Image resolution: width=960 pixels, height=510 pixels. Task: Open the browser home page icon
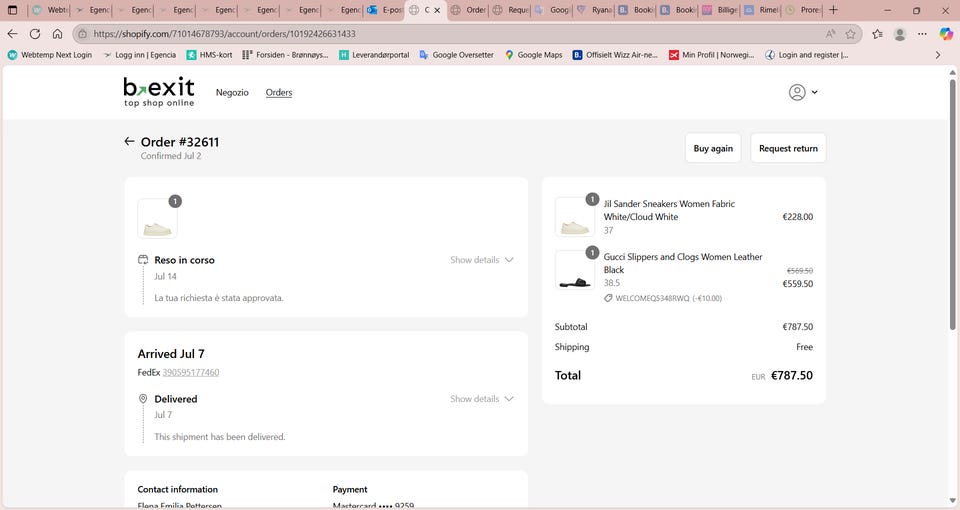[x=57, y=34]
